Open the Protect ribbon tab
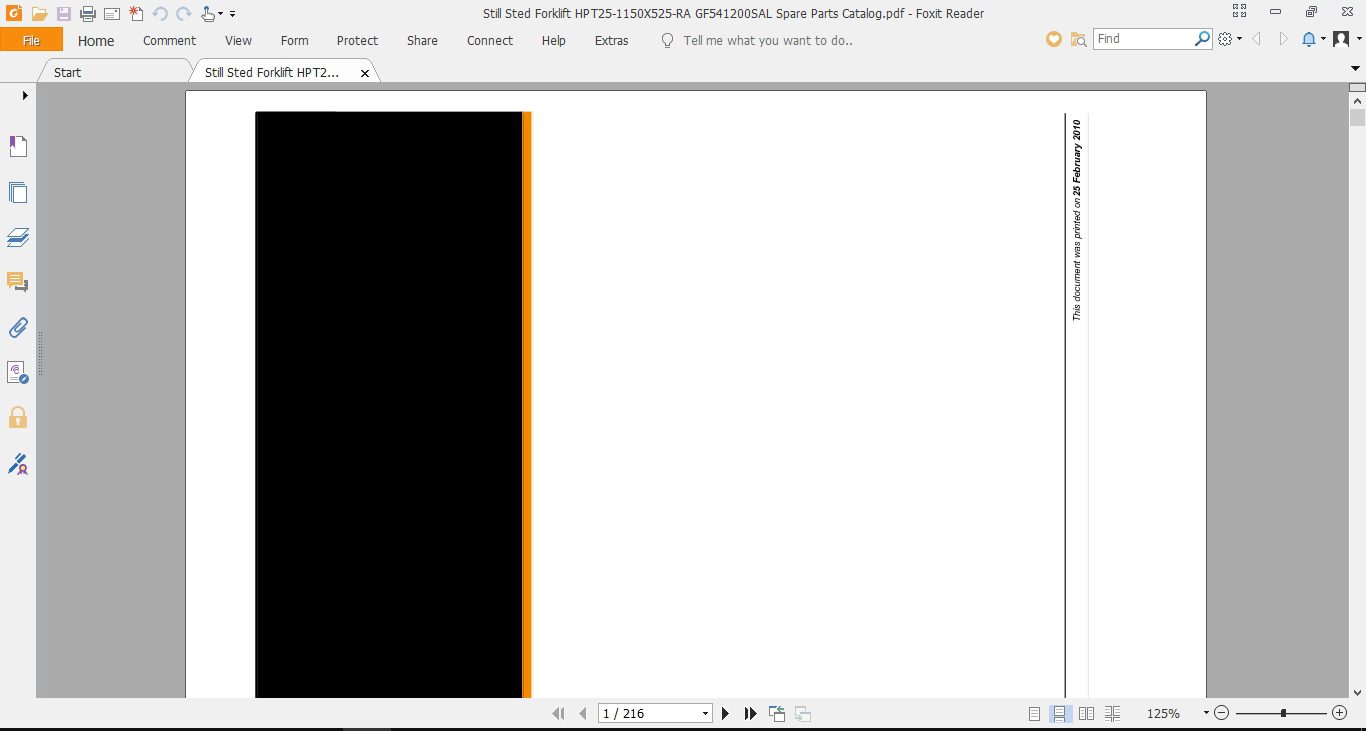The width and height of the screenshot is (1366, 731). tap(357, 40)
